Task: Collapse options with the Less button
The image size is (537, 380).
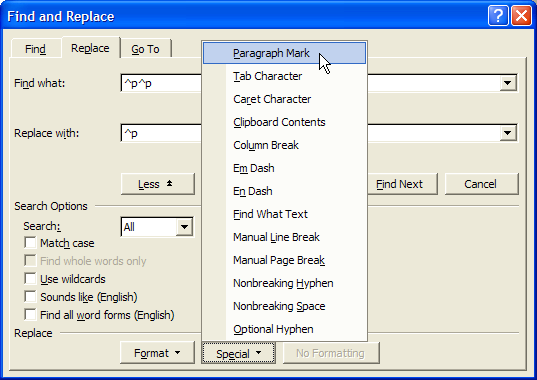Action: [158, 184]
